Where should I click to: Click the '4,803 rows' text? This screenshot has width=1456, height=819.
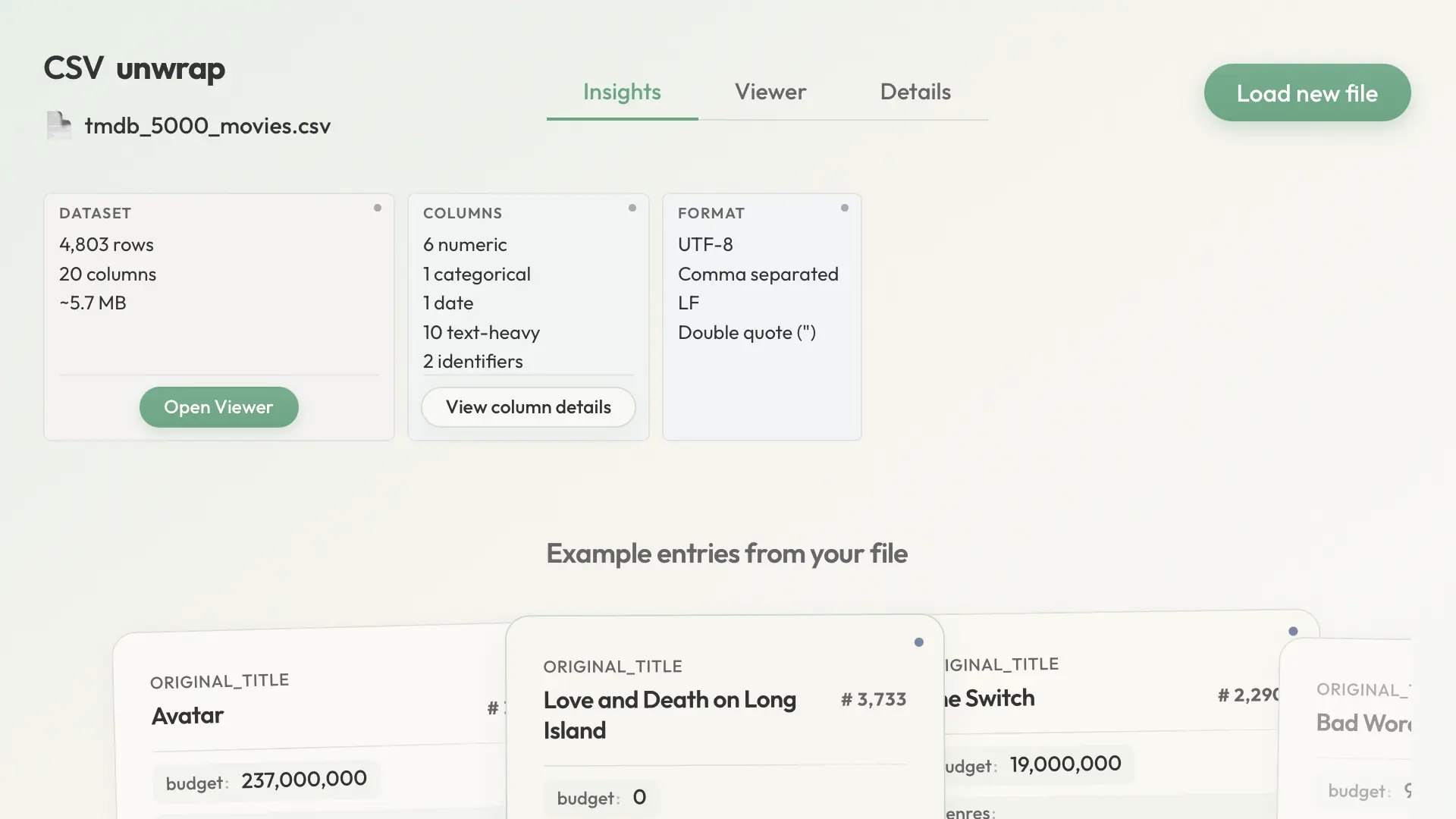tap(106, 244)
